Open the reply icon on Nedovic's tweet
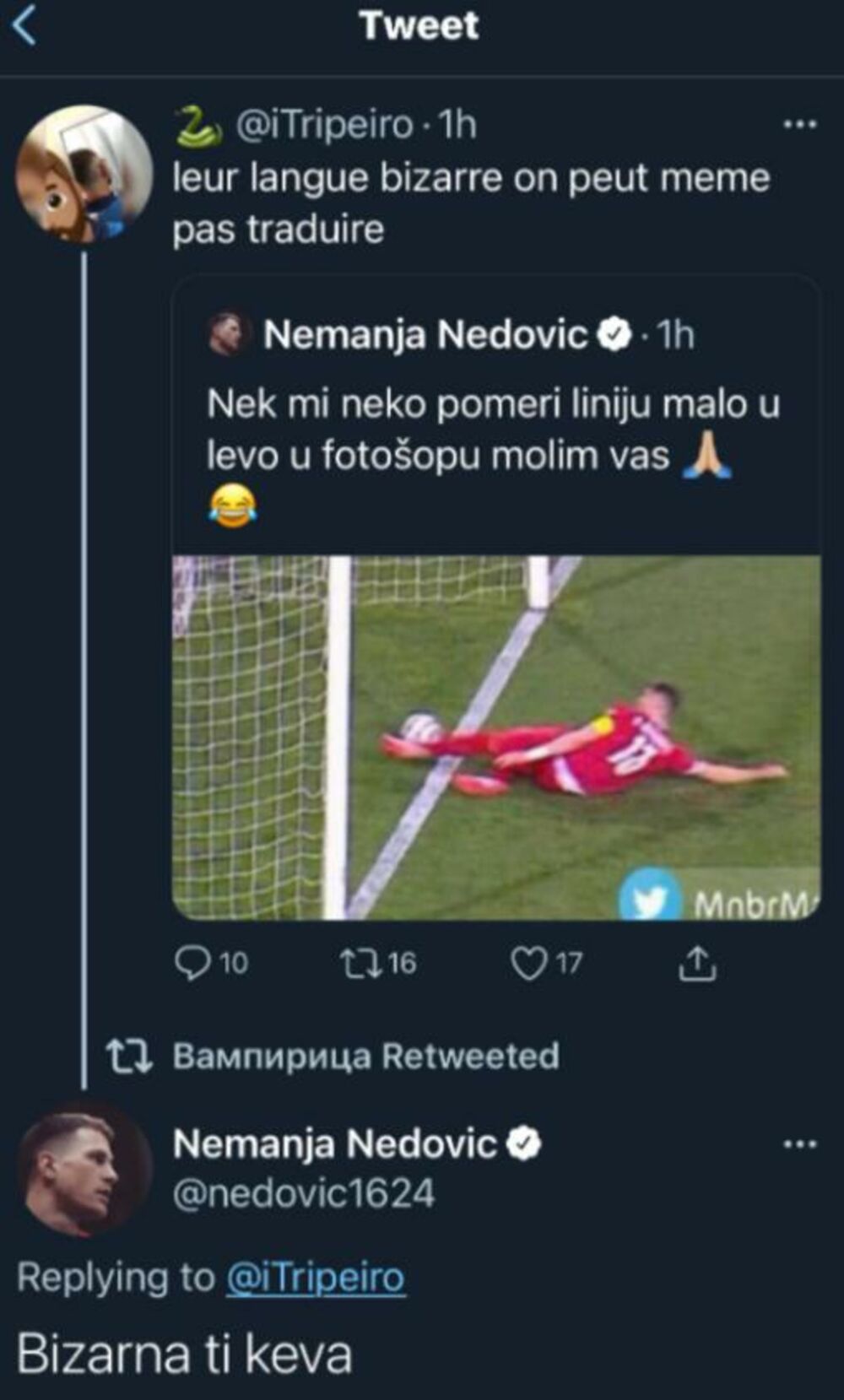Screen dimensions: 844x1400 (195, 963)
